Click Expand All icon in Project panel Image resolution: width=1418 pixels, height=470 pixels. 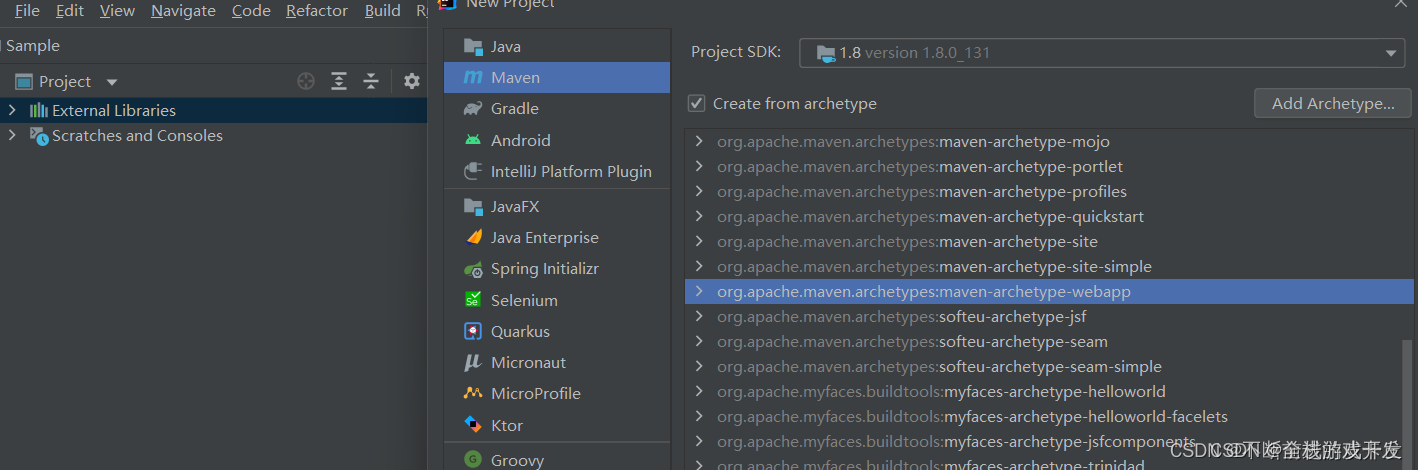pyautogui.click(x=339, y=81)
